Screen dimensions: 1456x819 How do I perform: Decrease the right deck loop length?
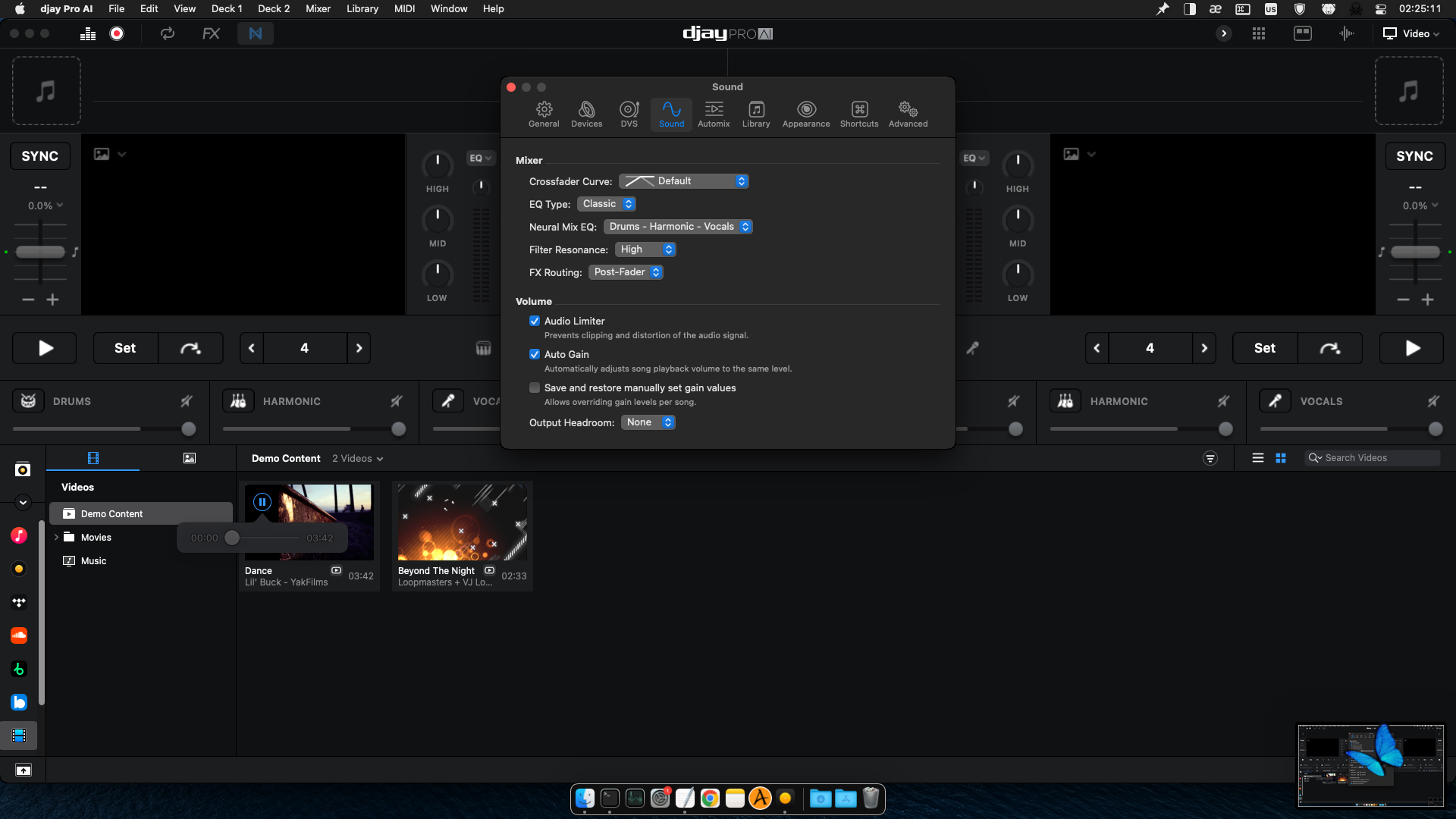click(x=1097, y=348)
